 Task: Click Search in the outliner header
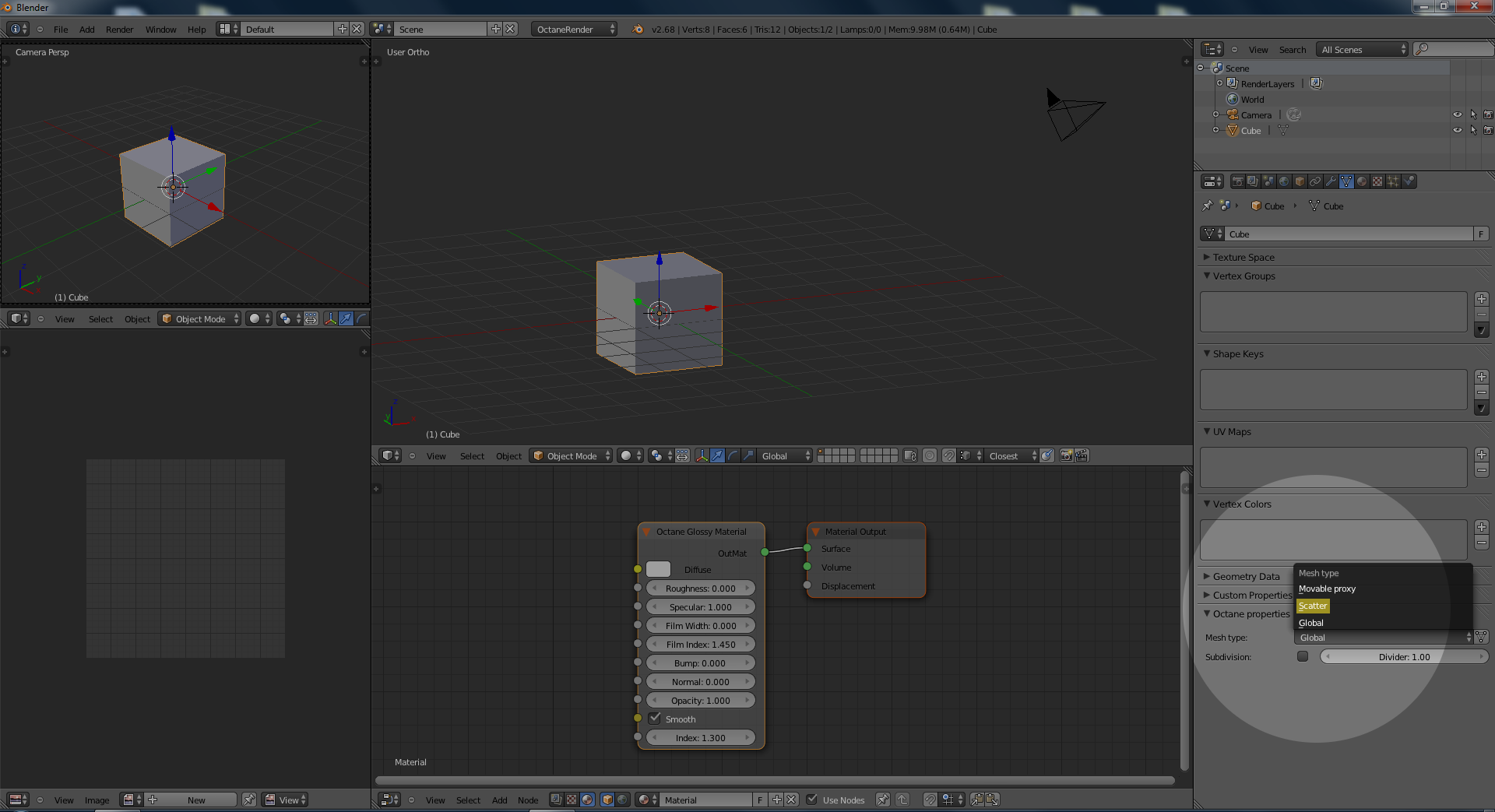pyautogui.click(x=1293, y=49)
